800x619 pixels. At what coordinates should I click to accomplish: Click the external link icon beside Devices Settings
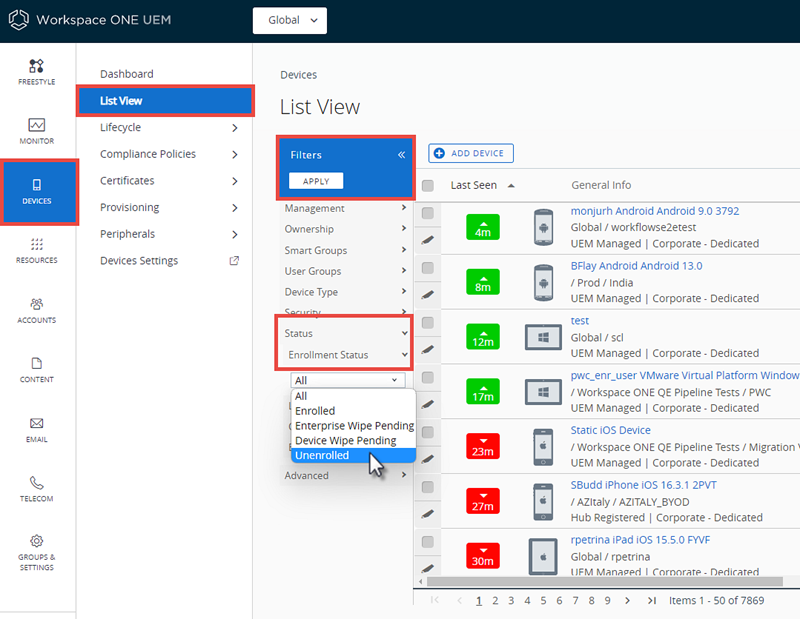click(234, 261)
